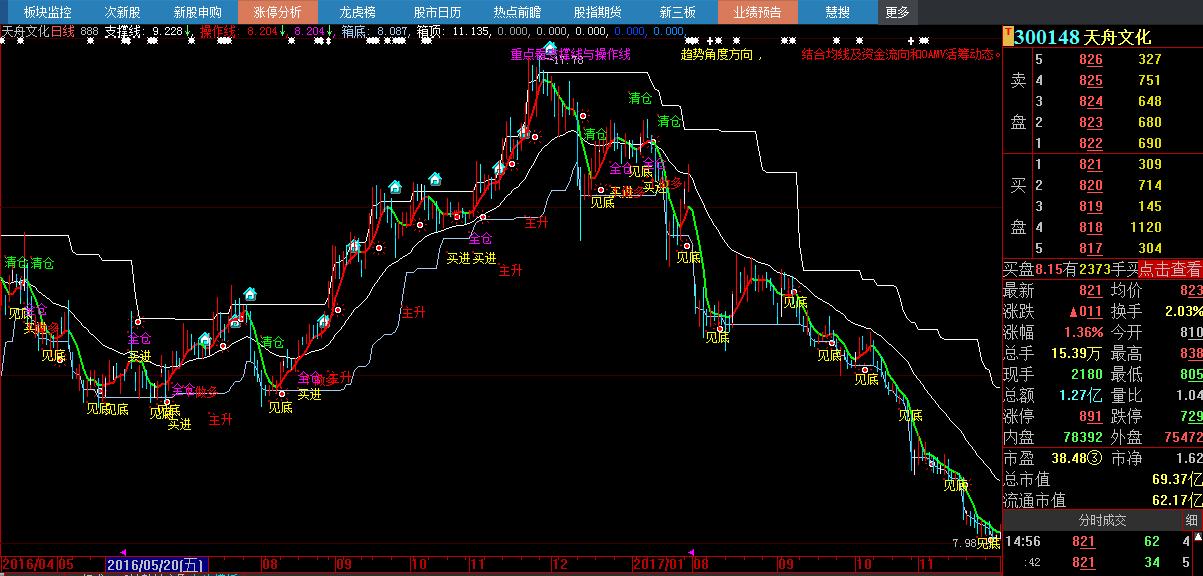Click the 2016/04 label on the time axis
Image resolution: width=1203 pixels, height=576 pixels.
[x=28, y=564]
